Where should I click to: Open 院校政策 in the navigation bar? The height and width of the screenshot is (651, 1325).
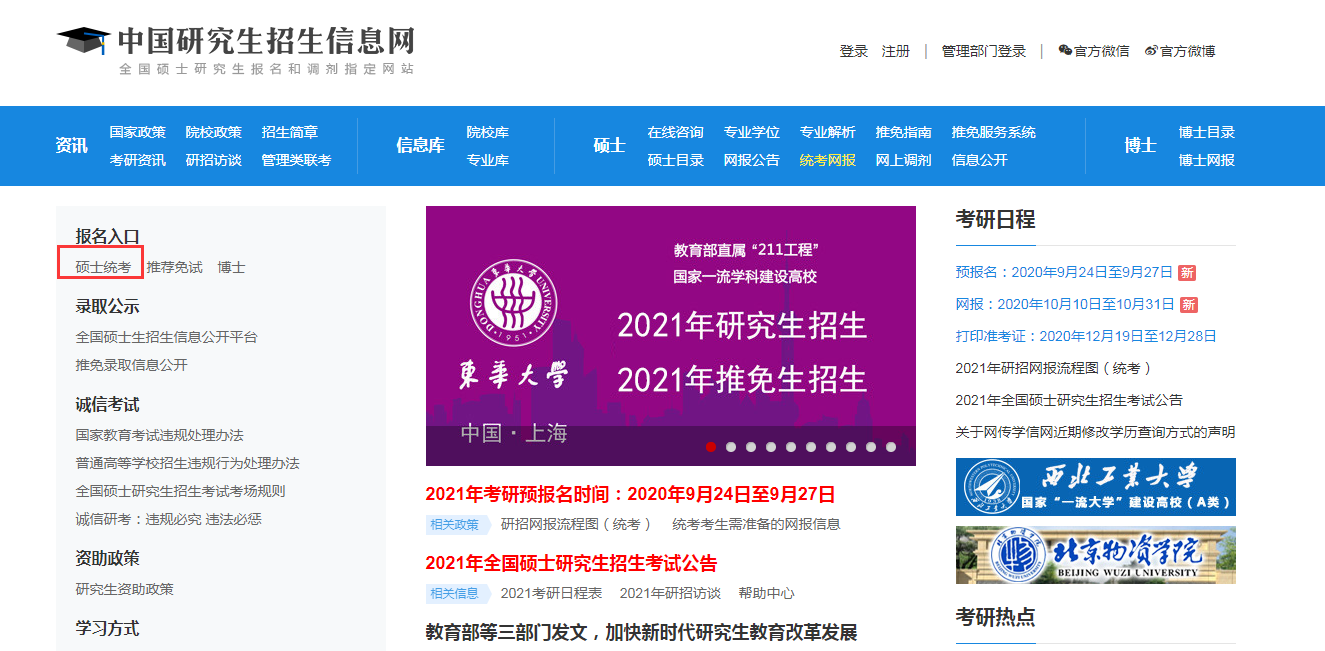point(214,132)
